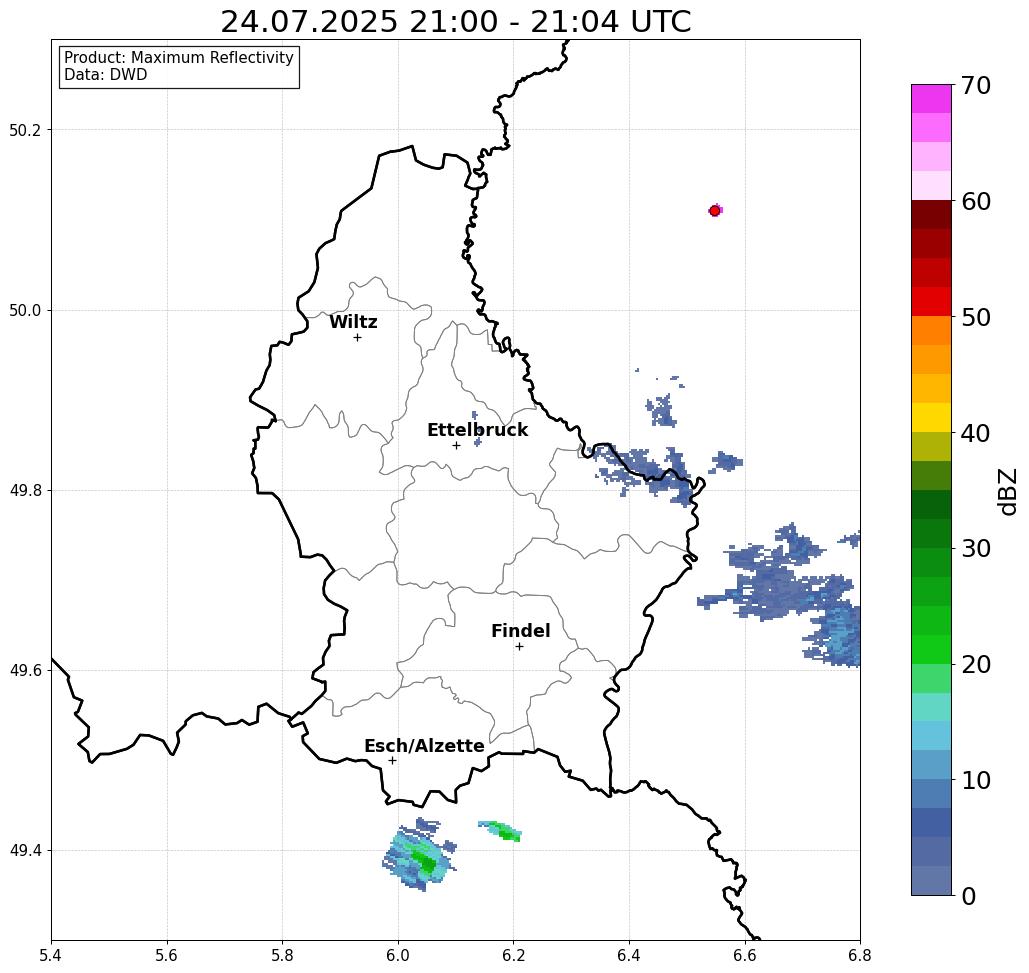Click the dark green colorbar band near 30
The image size is (1029, 973).
point(931,533)
